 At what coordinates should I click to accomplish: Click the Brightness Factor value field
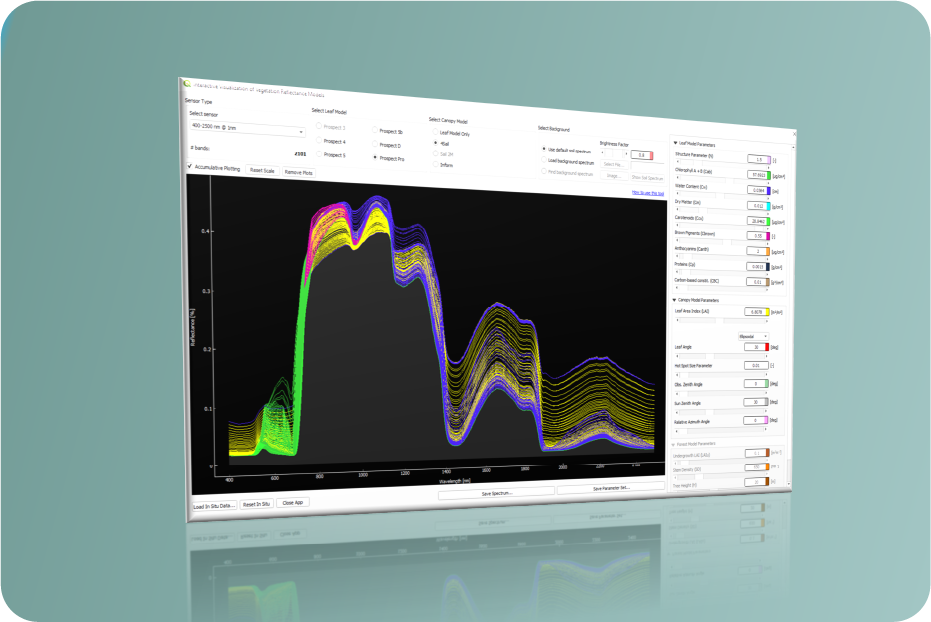[641, 155]
